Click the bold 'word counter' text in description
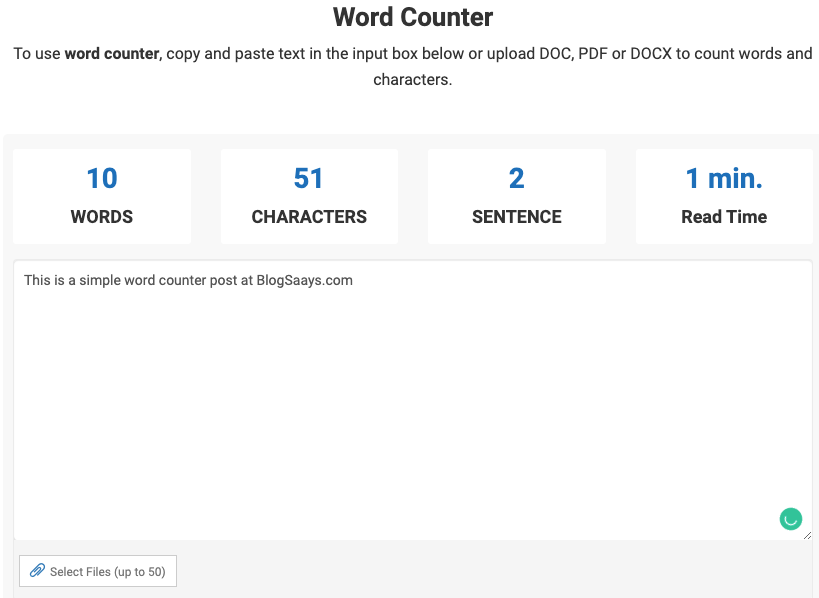 tap(111, 54)
